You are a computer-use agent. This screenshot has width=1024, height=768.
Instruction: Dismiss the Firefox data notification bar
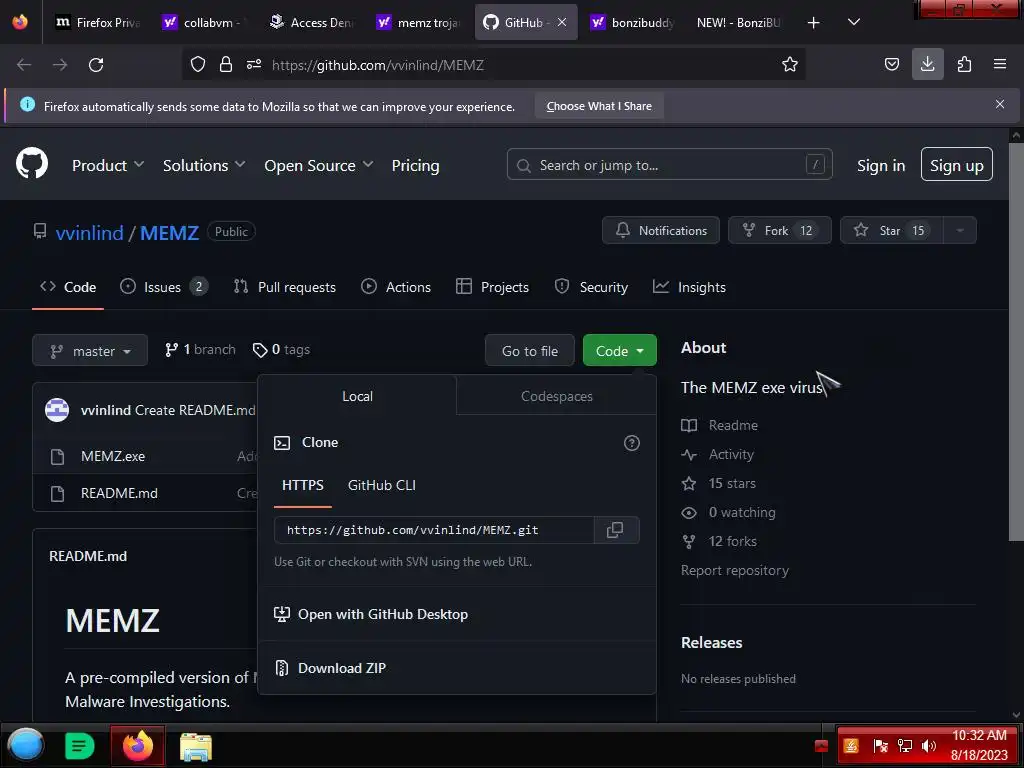[1000, 104]
